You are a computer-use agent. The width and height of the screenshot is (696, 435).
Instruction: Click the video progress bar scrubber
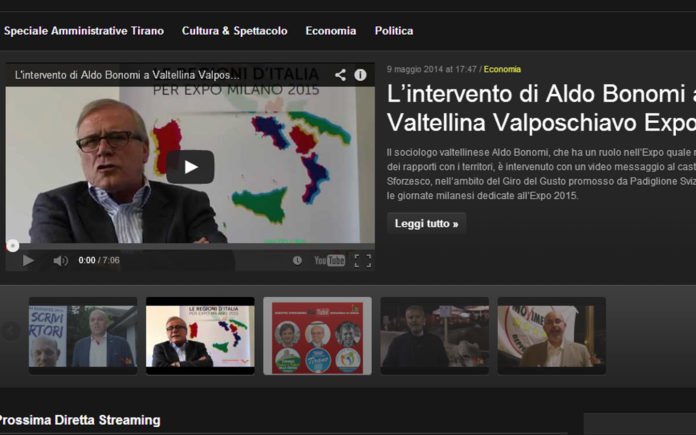point(12,245)
